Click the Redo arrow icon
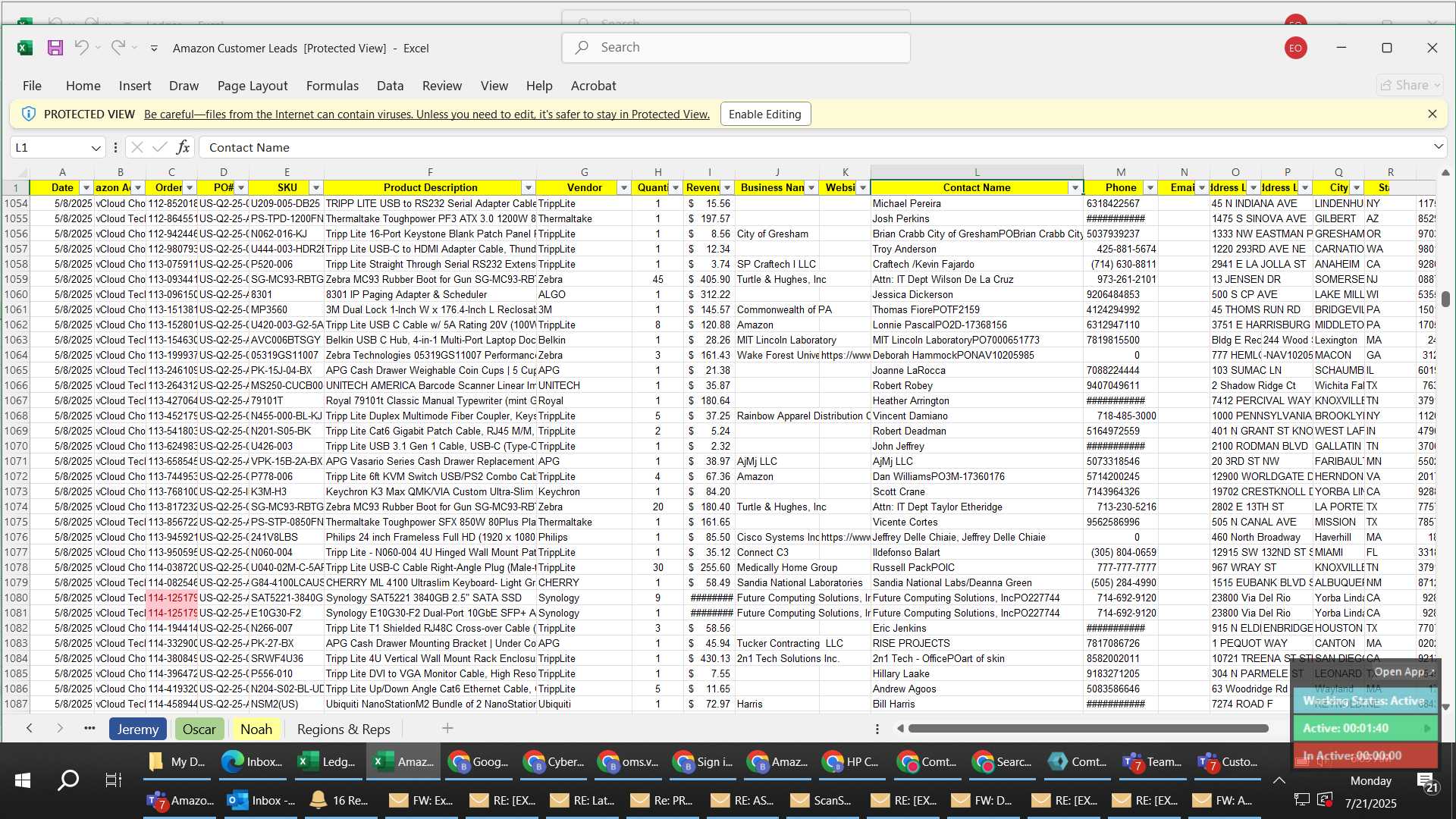 pos(118,48)
